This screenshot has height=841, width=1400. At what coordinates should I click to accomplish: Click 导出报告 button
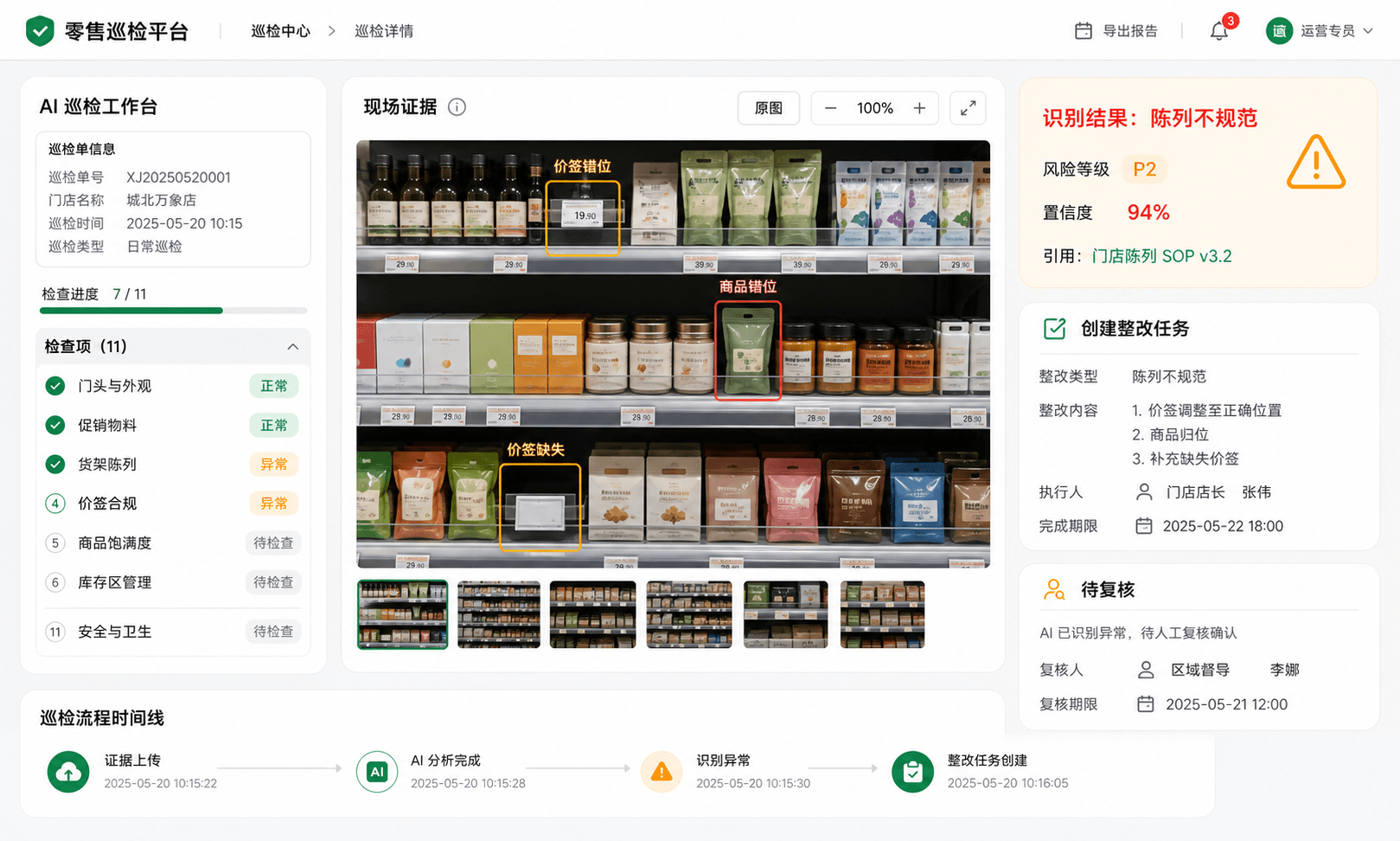click(x=1116, y=31)
